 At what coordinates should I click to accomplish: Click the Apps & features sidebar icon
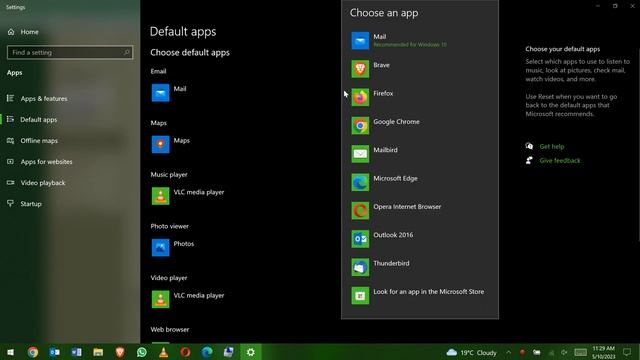10,98
